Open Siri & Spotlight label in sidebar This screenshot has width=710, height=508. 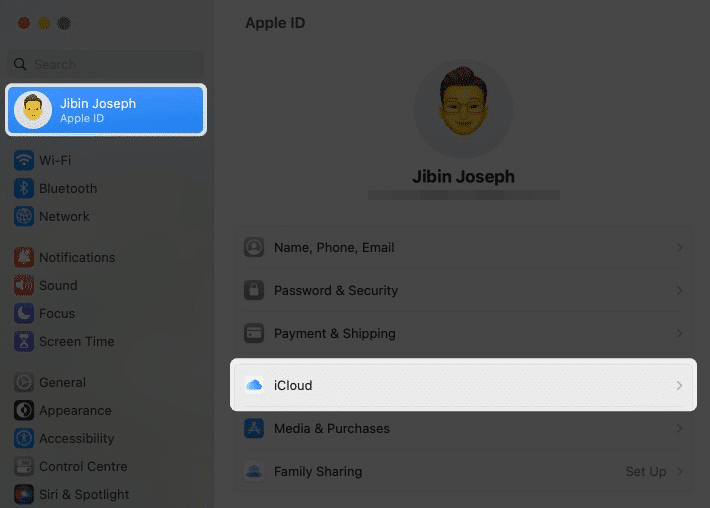click(x=84, y=494)
